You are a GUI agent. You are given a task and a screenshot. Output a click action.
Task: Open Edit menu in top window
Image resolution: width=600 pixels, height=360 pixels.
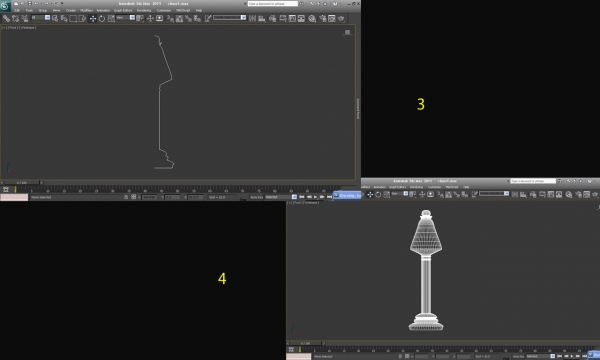tap(17, 10)
